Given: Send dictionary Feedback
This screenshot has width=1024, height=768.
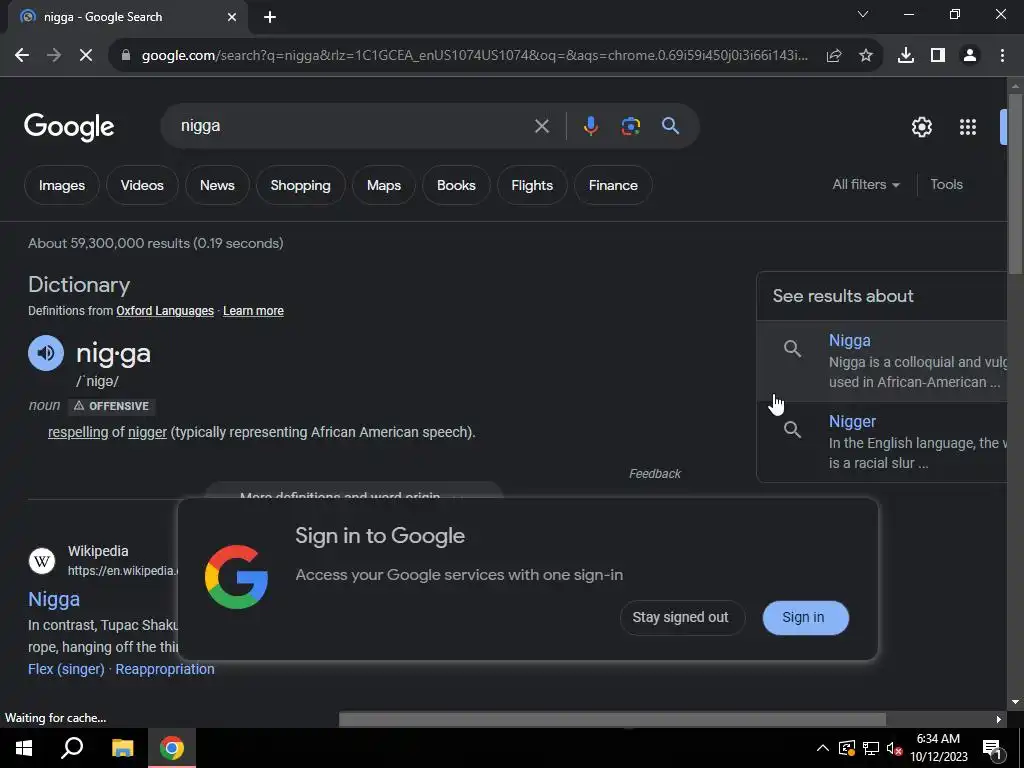Looking at the screenshot, I should [x=654, y=474].
